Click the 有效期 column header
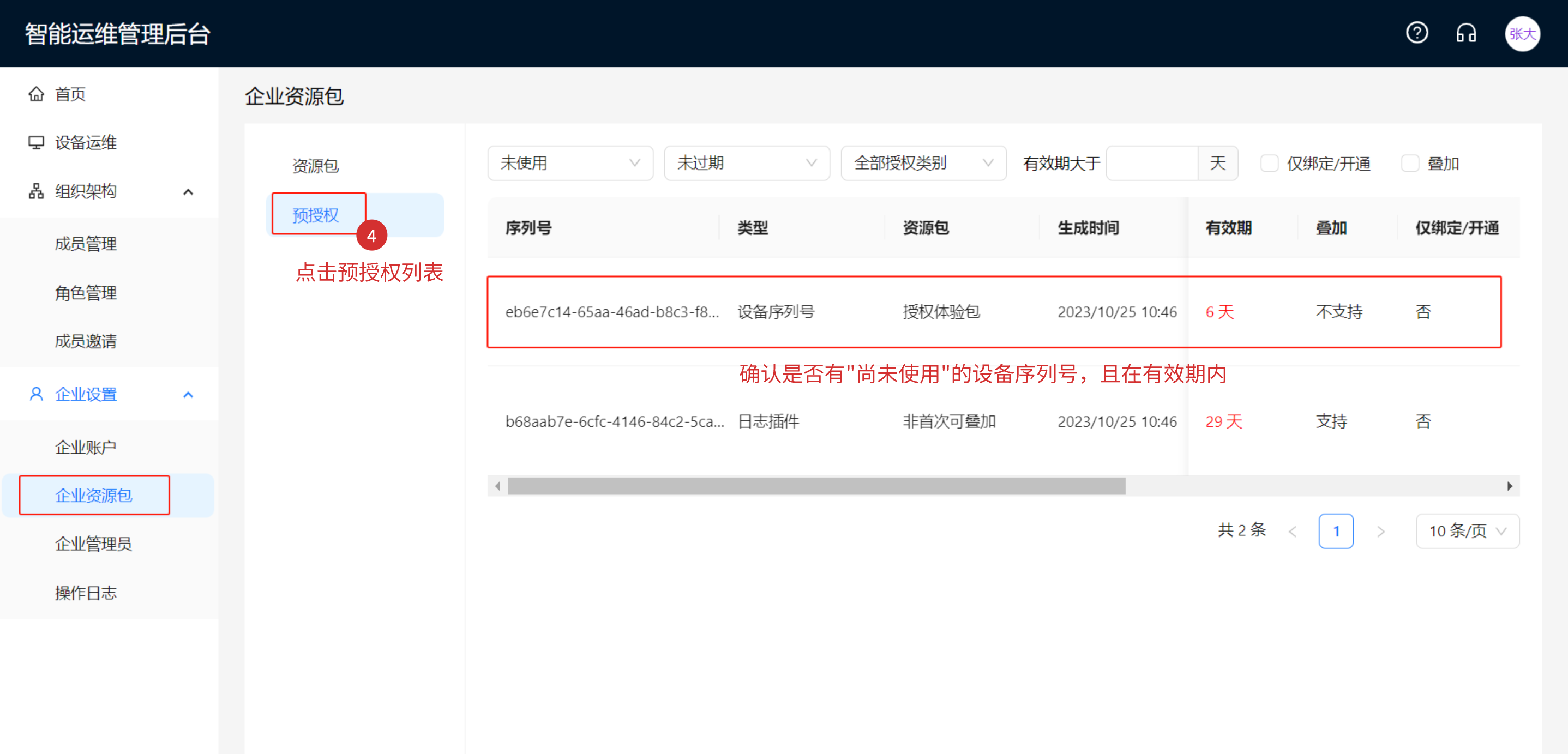 click(x=1228, y=228)
